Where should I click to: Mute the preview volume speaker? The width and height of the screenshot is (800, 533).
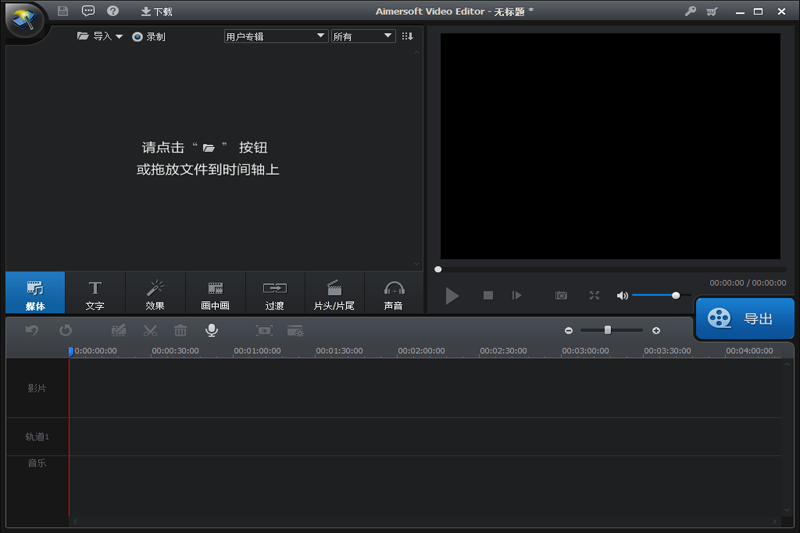pos(622,295)
